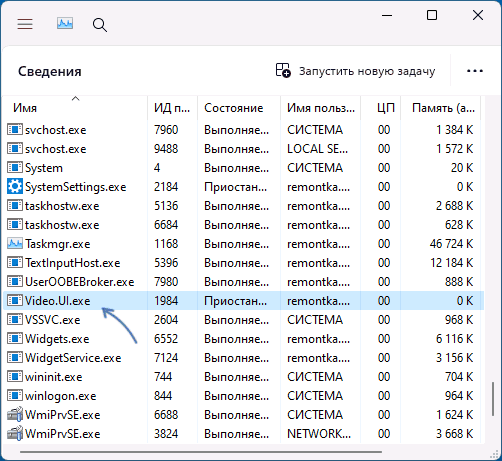
Task: Click the System process icon
Action: 15,168
